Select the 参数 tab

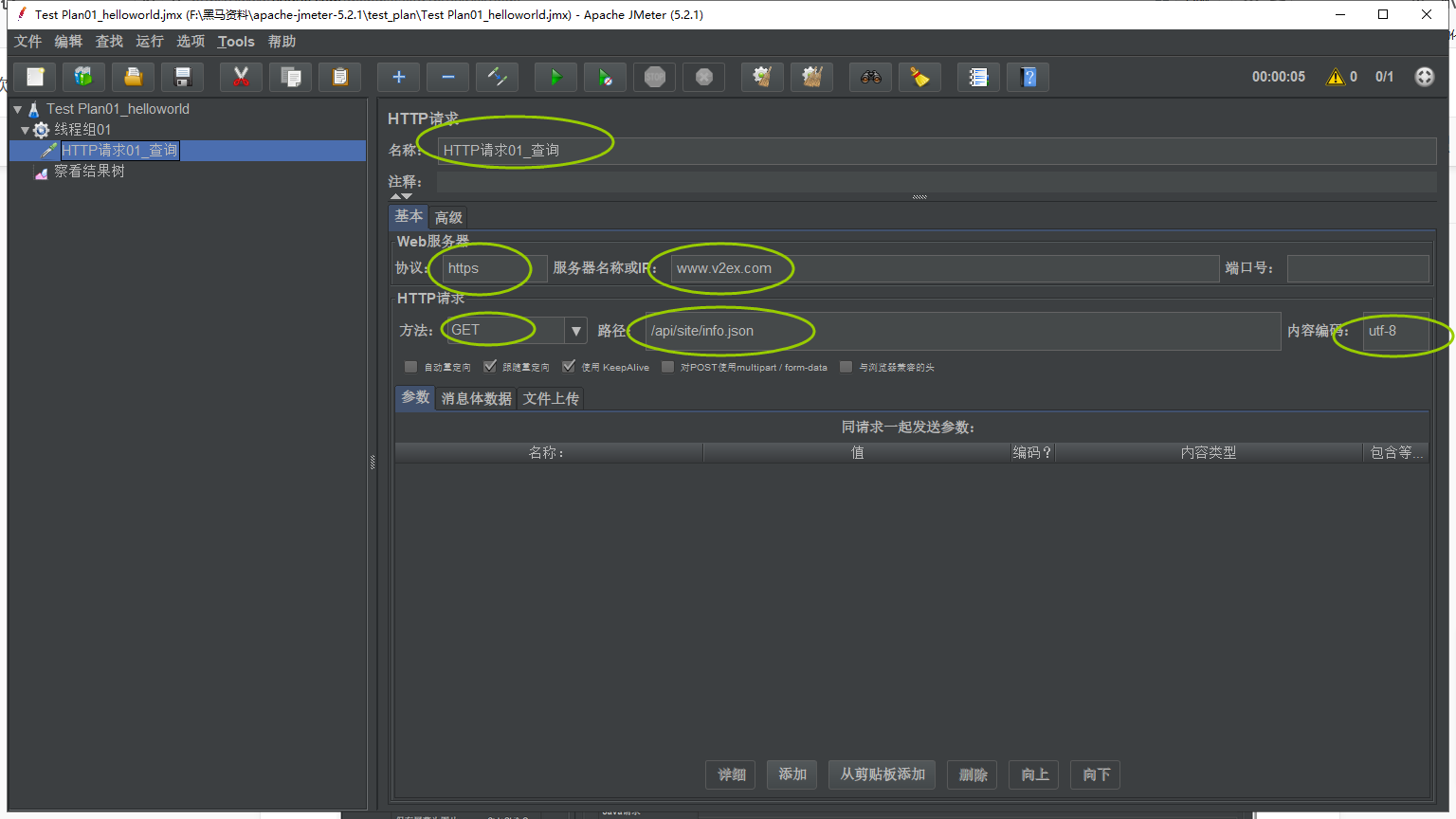[415, 398]
